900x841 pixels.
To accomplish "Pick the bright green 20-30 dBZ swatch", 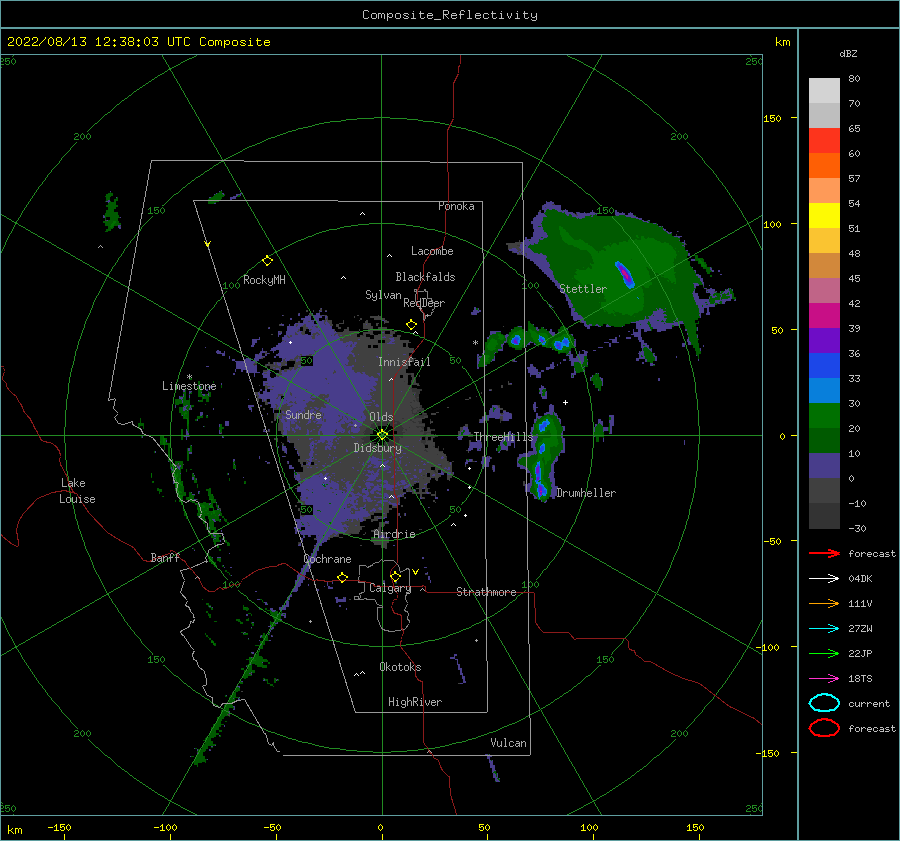I will pos(824,415).
